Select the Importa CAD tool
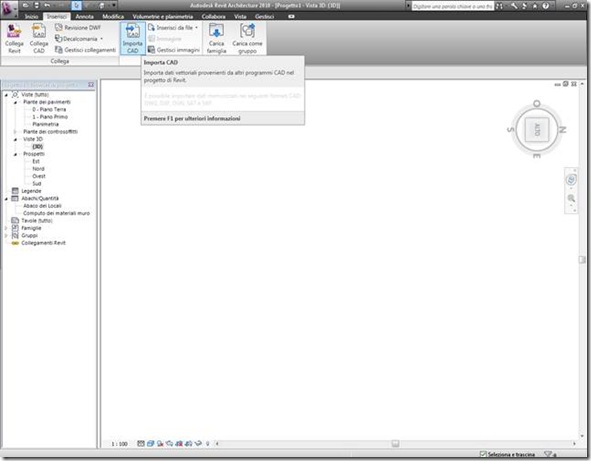 pyautogui.click(x=133, y=38)
